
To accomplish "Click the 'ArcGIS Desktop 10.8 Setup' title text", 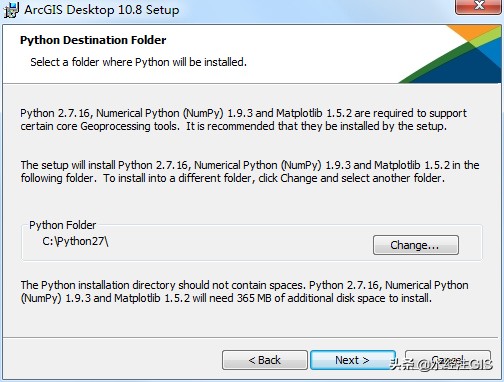I will pyautogui.click(x=102, y=10).
